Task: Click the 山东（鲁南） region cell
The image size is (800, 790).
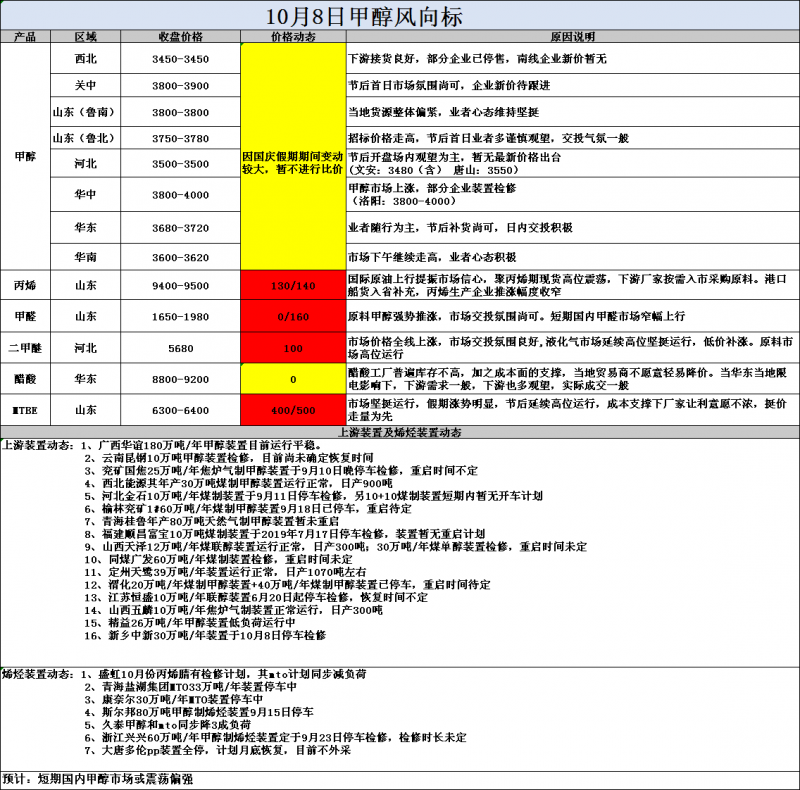Action: coord(85,112)
